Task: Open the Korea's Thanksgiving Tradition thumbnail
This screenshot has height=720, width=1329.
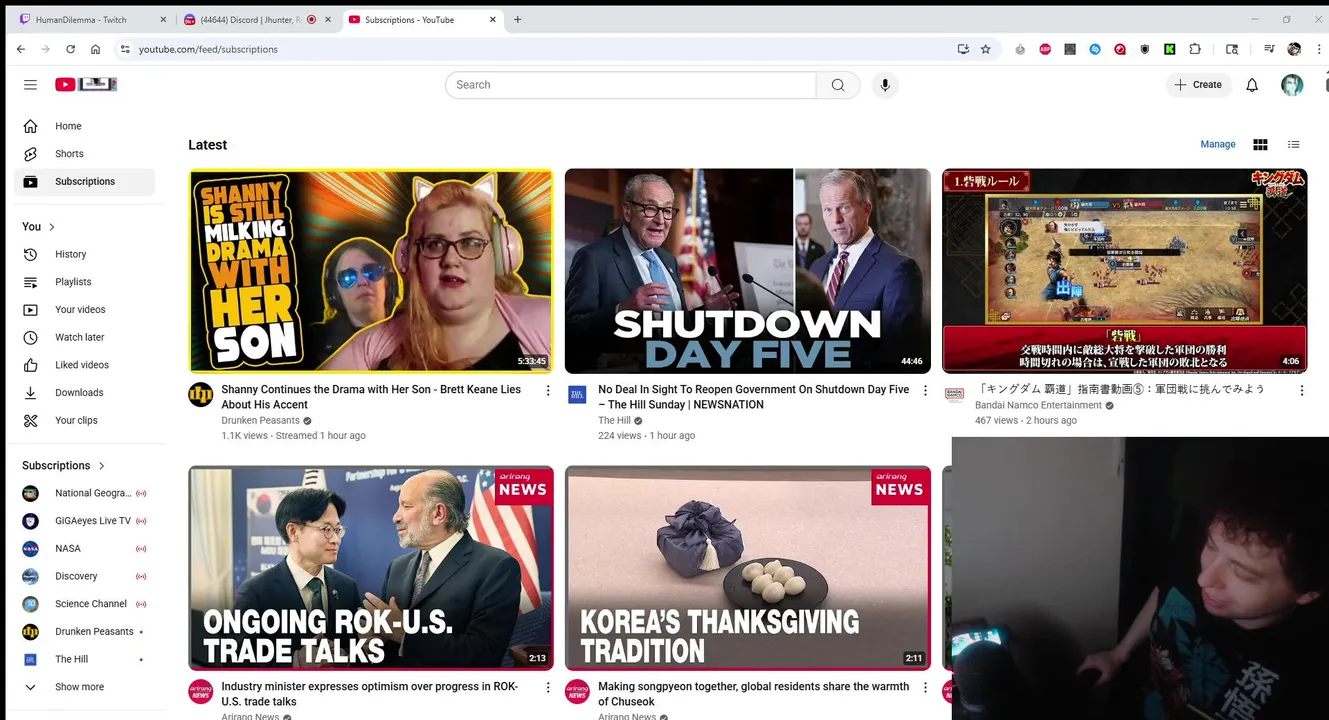Action: (x=748, y=568)
